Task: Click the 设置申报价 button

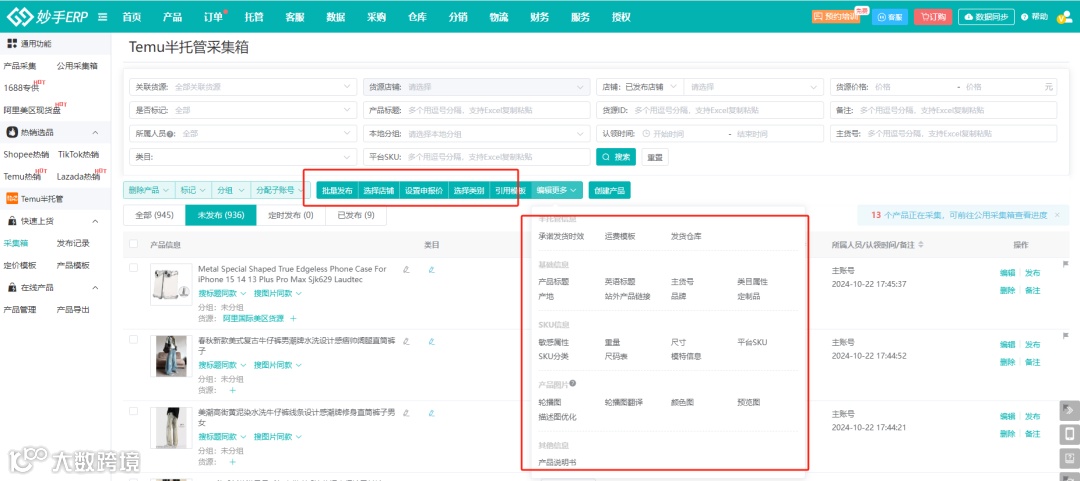Action: click(x=424, y=190)
